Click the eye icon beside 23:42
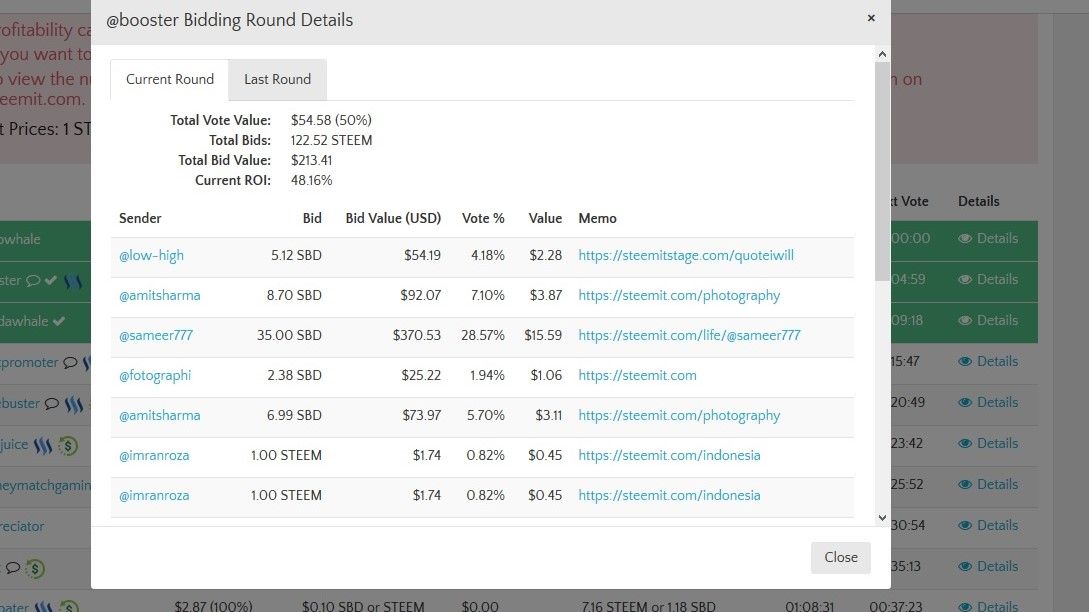Screen dimensions: 1089x612 (x=965, y=443)
